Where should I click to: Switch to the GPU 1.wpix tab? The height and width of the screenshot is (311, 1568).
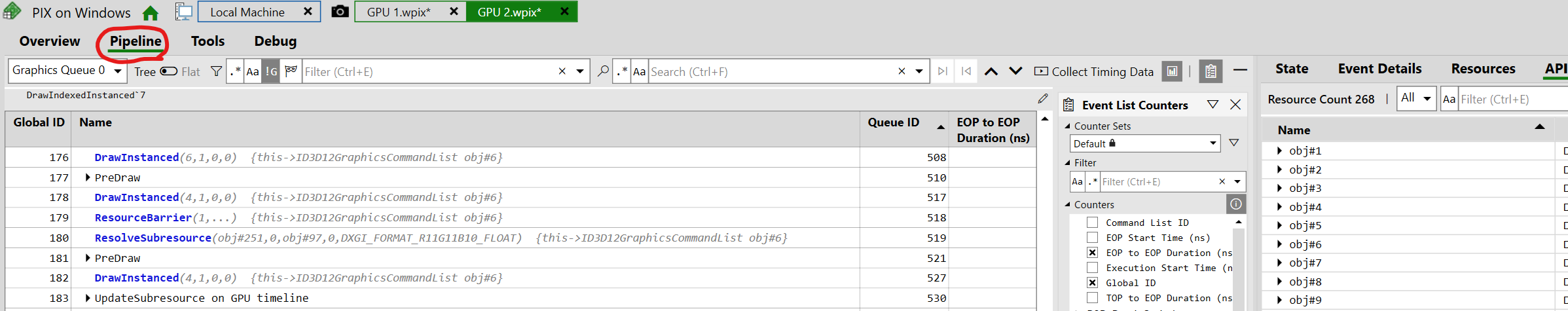pos(398,12)
